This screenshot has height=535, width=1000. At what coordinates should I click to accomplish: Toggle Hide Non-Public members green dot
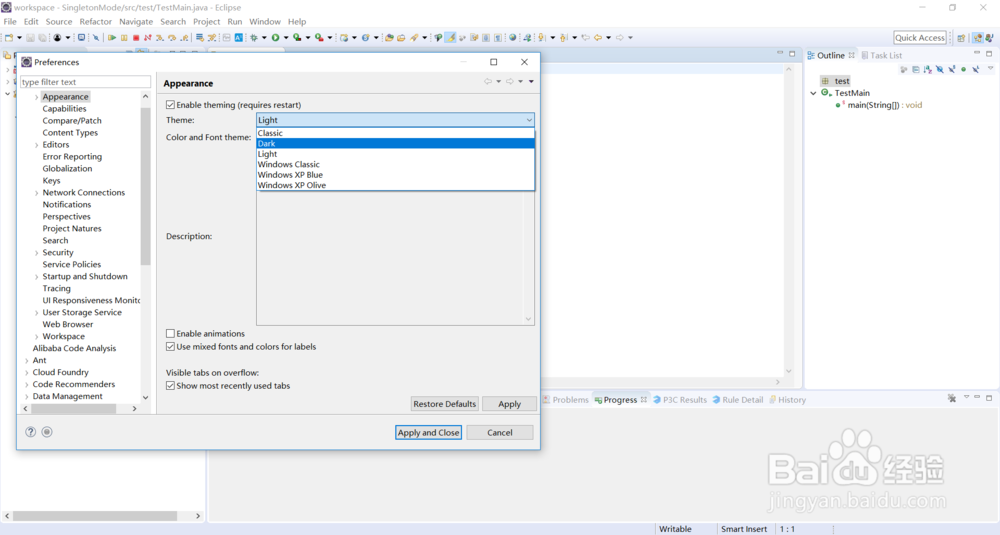(963, 70)
